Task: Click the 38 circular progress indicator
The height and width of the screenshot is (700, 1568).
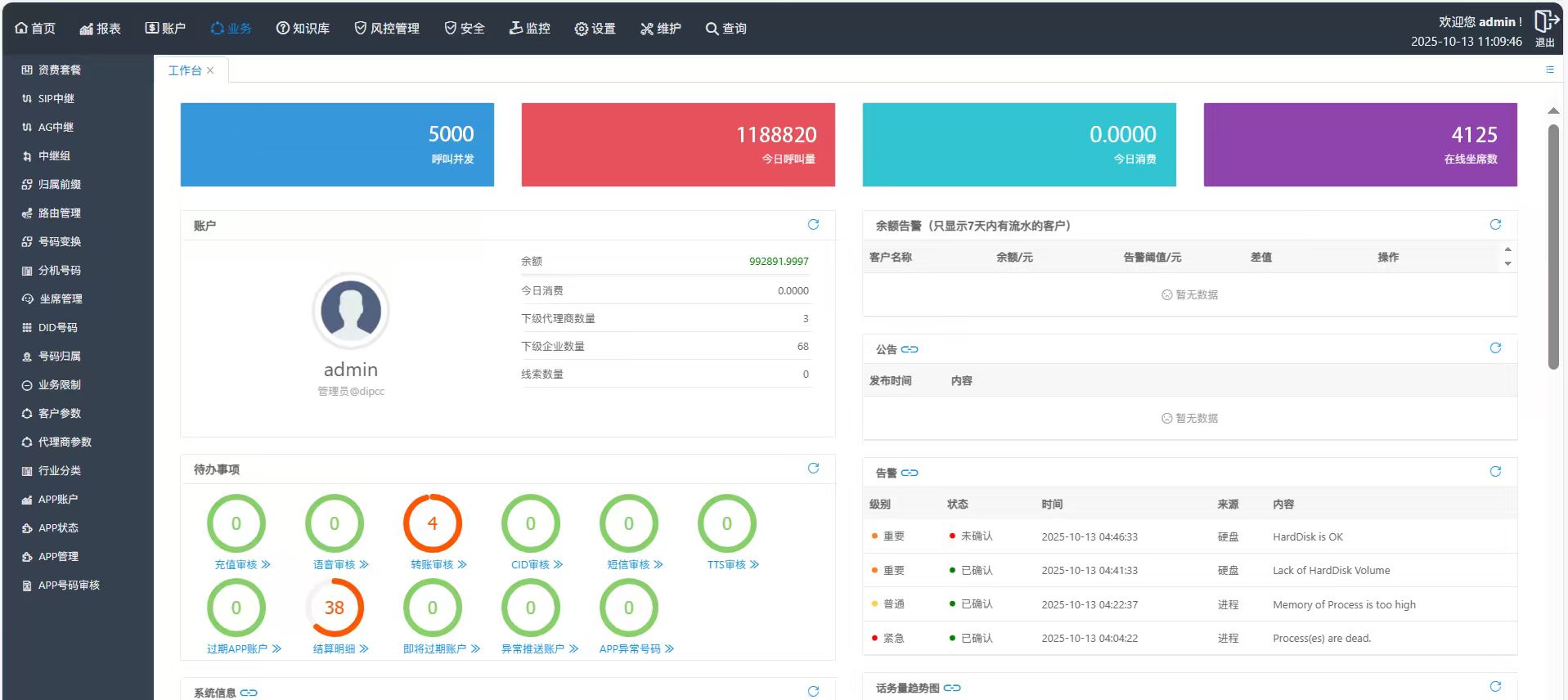Action: [x=334, y=608]
